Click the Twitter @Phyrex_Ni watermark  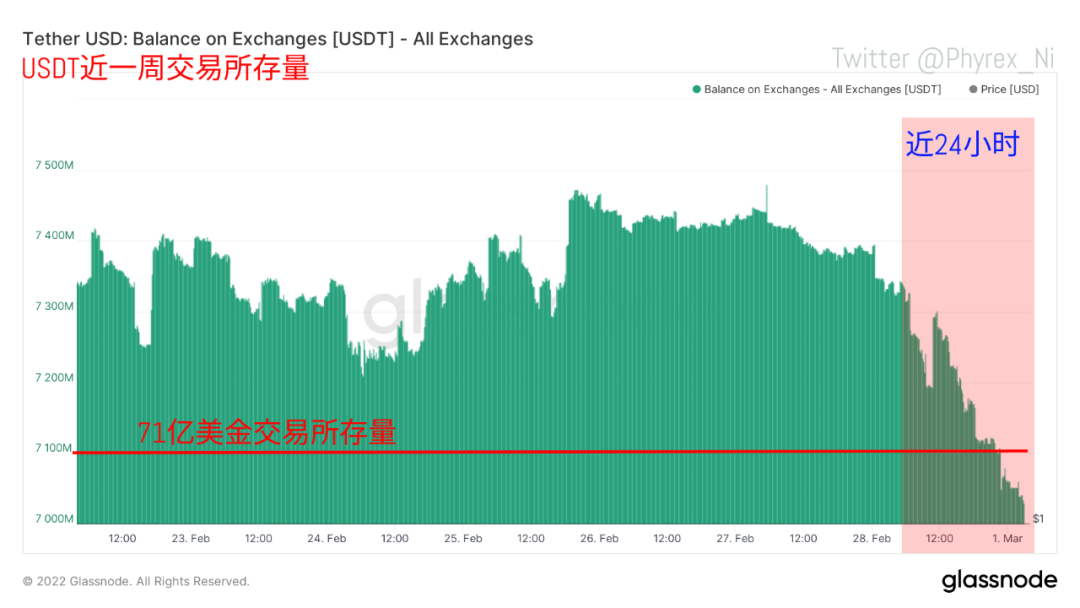(x=943, y=59)
